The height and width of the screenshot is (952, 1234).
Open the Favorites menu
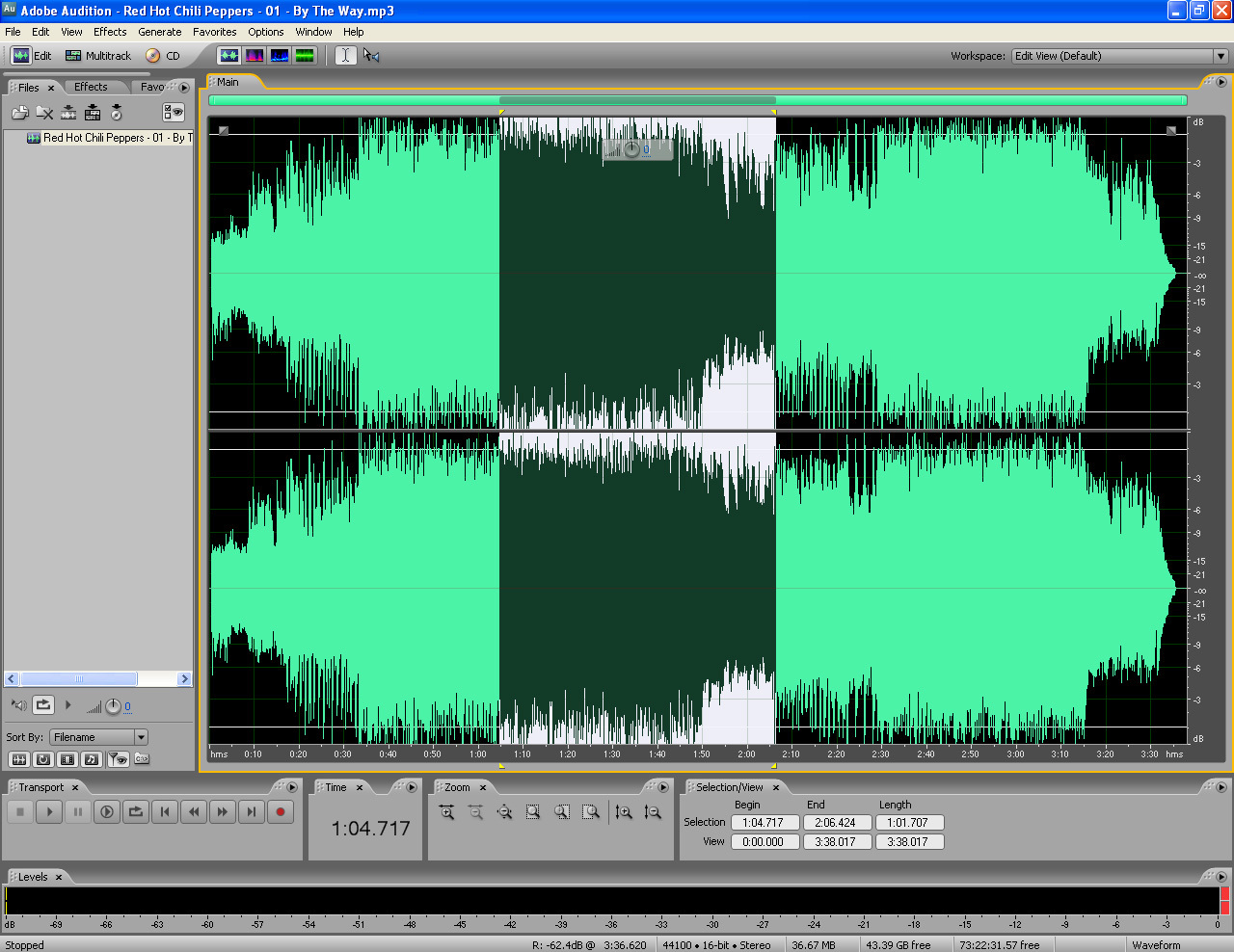(215, 32)
